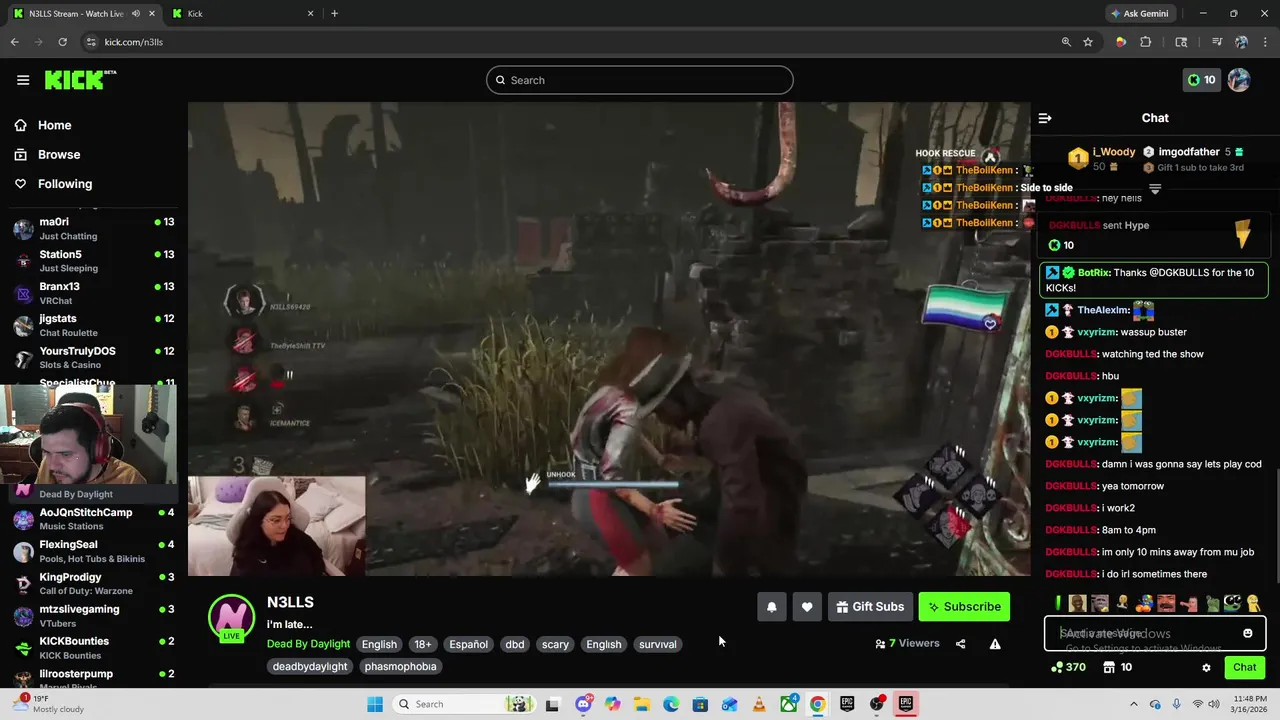Click the N3LLS live channel avatar
Viewport: 1280px width, 720px height.
click(x=231, y=616)
